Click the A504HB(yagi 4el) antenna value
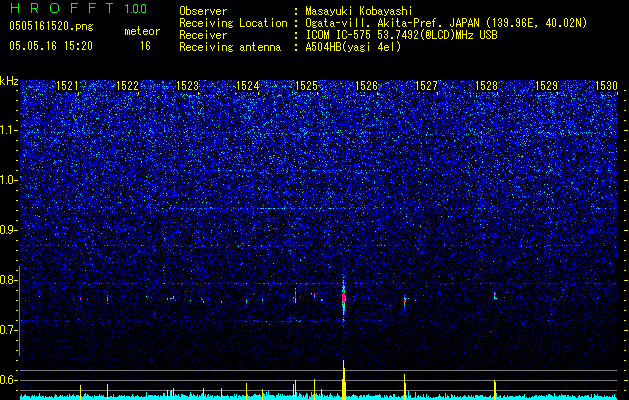This screenshot has height=400, width=629. click(353, 47)
